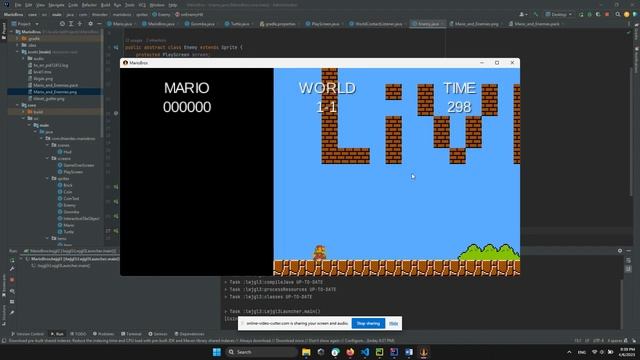Open the user account icon in toolbar
This screenshot has height=360, width=640.
pos(523,14)
